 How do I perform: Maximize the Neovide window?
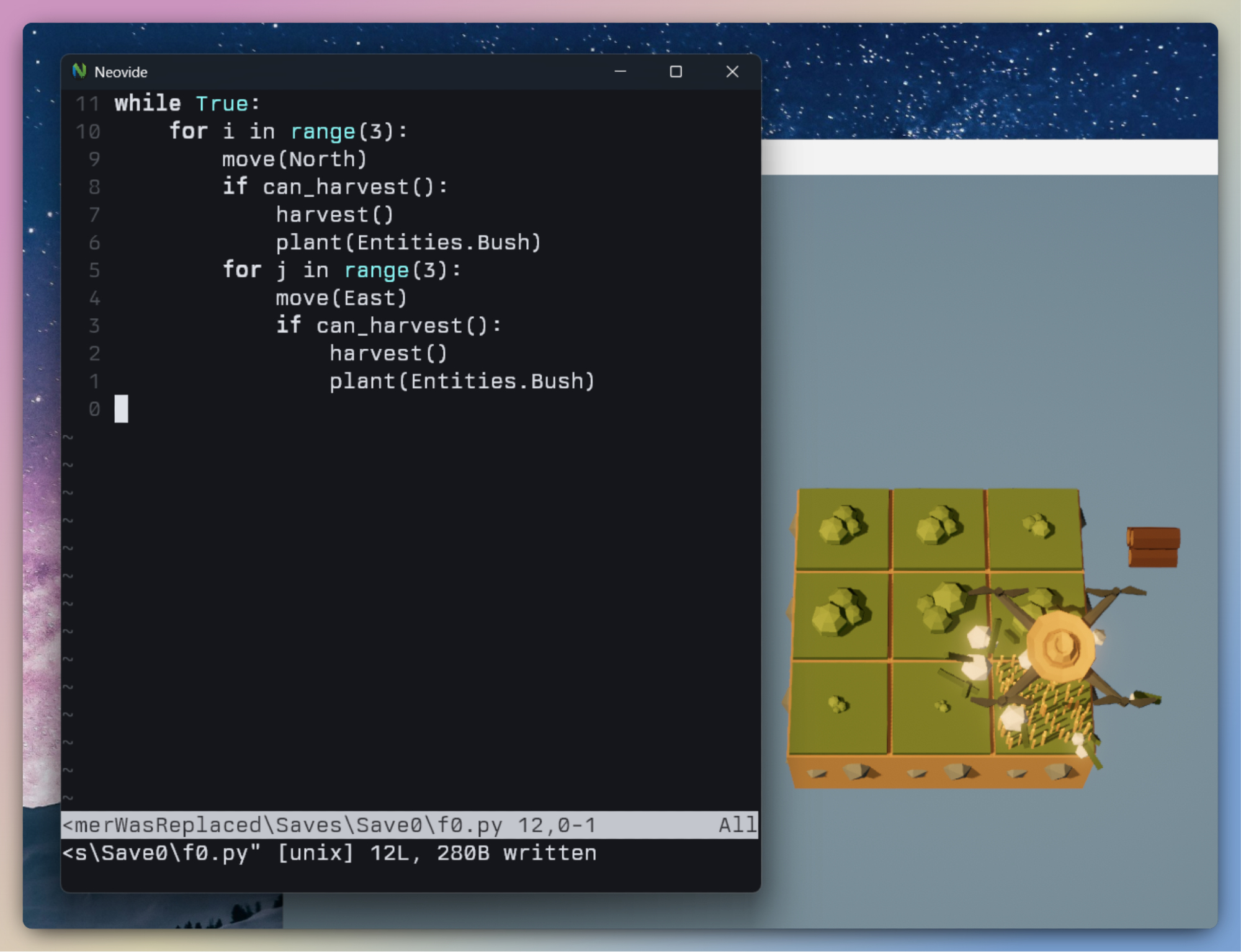676,72
